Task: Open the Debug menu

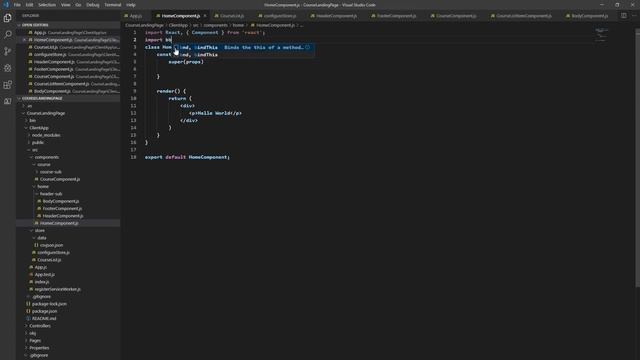Action: 93,5
